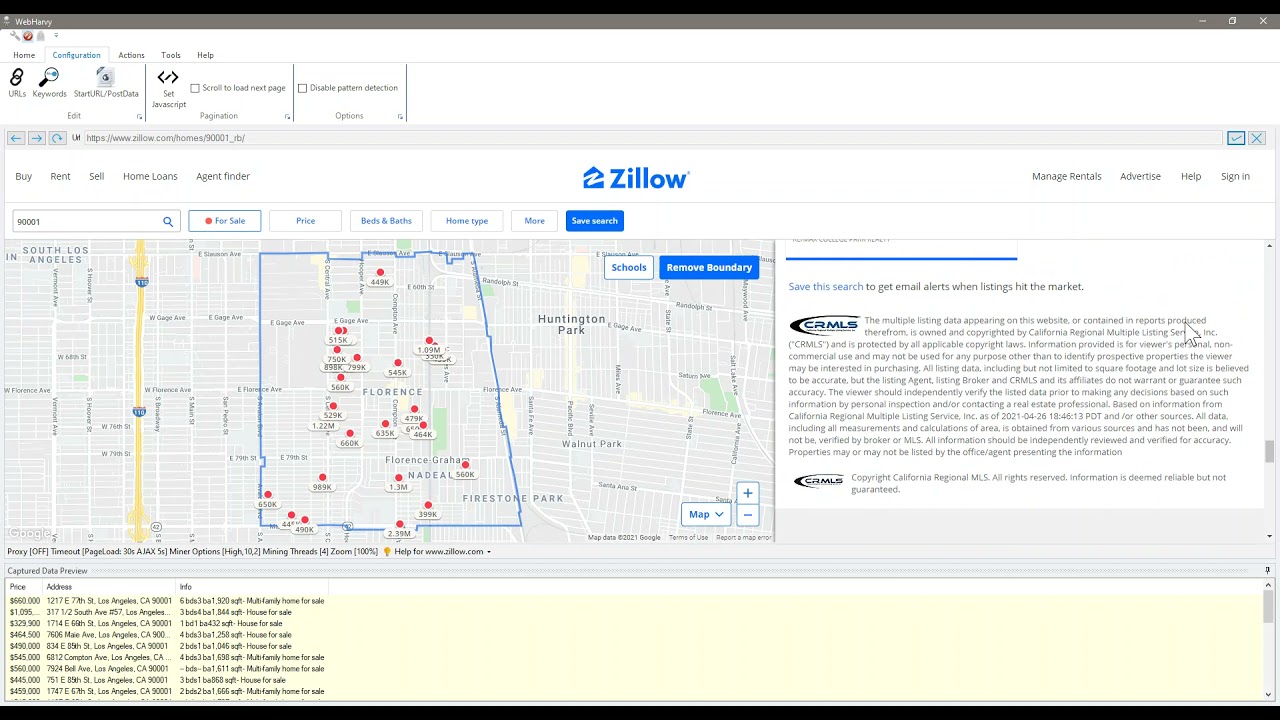Viewport: 1280px width, 720px height.
Task: Click the Captured Data Preview scrollbar thumb
Action: coord(1269,606)
